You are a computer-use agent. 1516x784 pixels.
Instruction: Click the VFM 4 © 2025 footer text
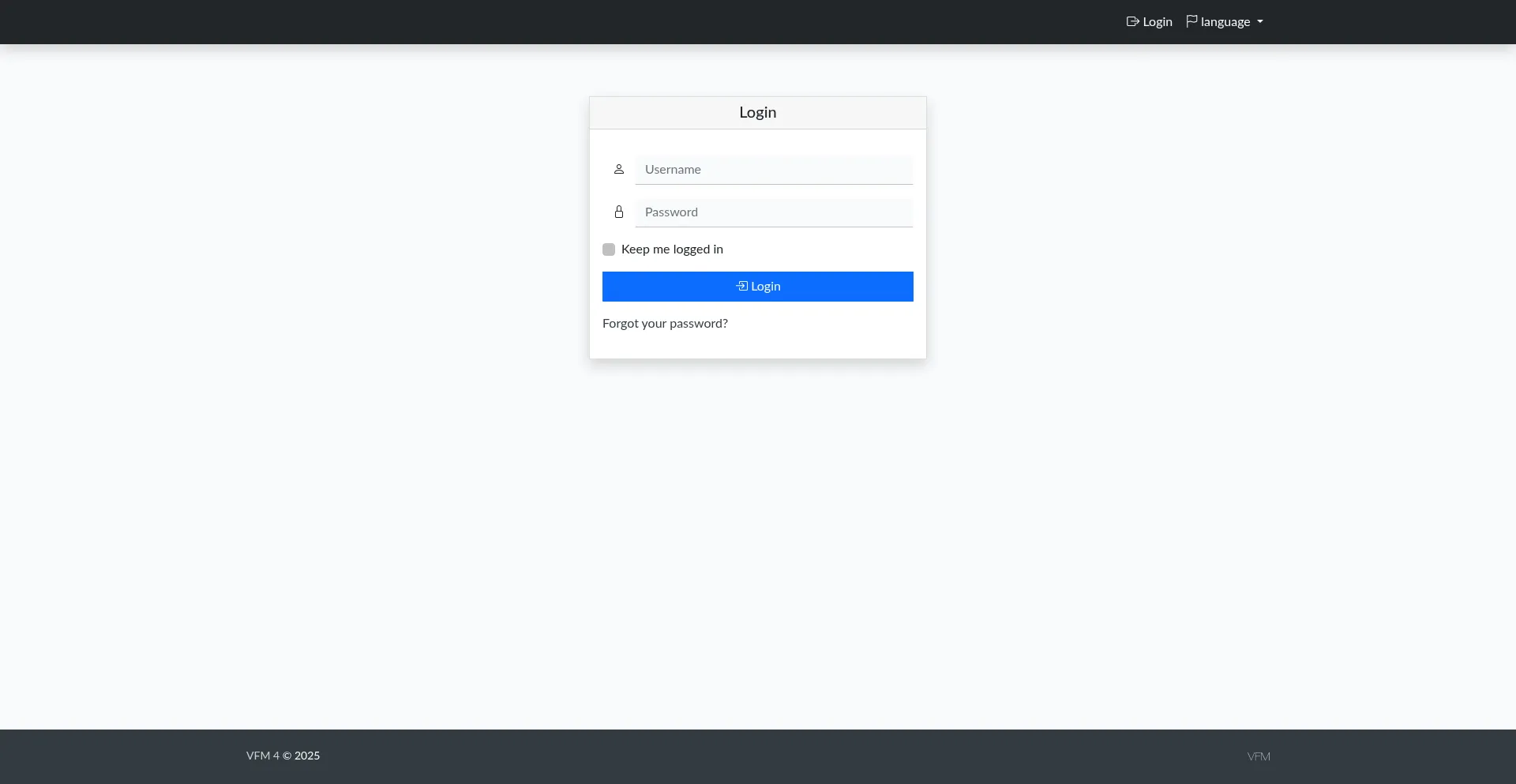[x=283, y=756]
